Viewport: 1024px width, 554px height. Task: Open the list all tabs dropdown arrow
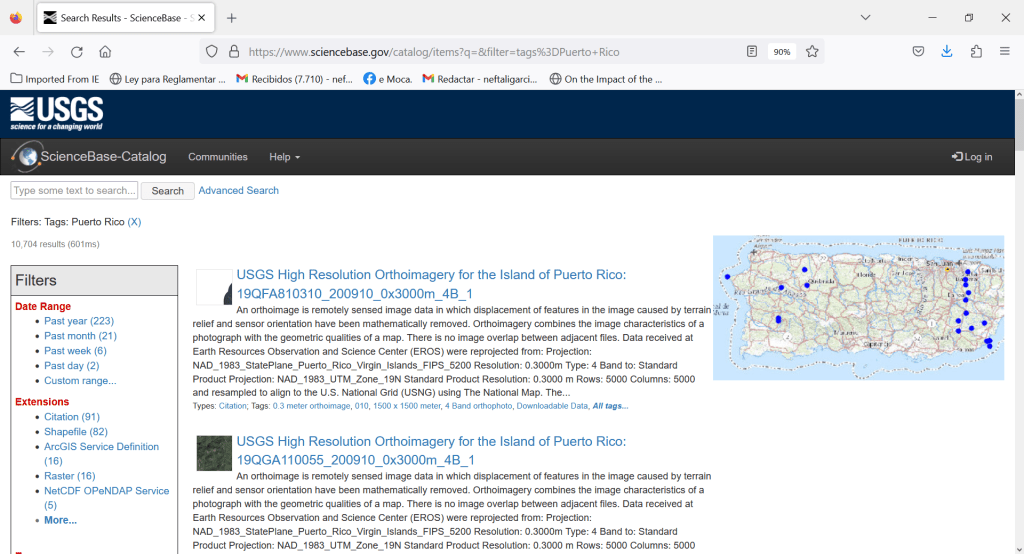coord(866,17)
